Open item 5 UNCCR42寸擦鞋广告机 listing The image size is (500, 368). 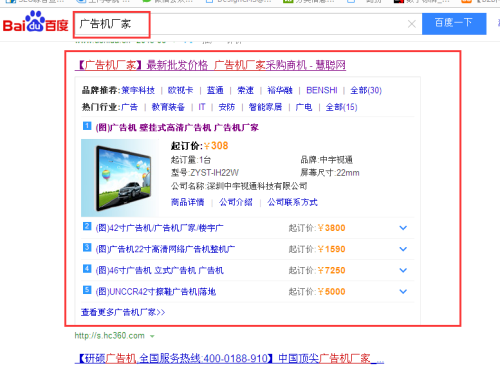pyautogui.click(x=156, y=292)
